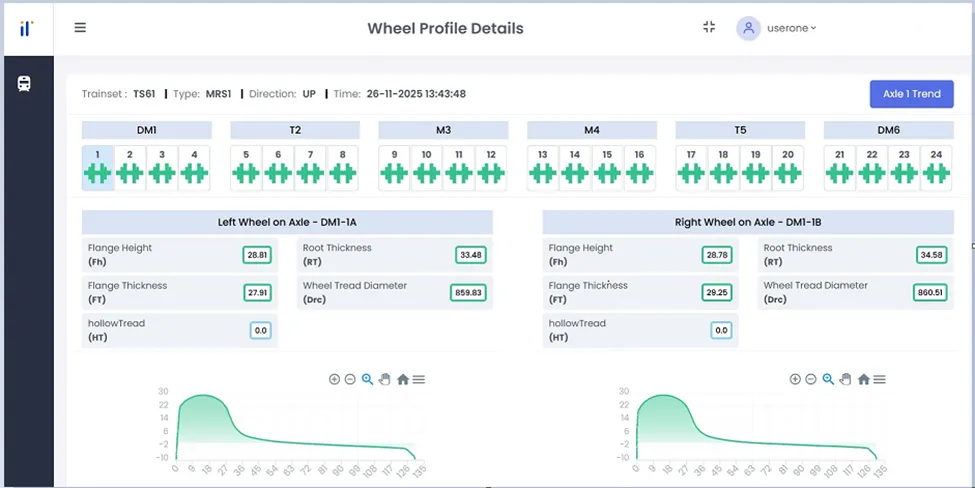Screen dimensions: 975x488
Task: Open the left chart's download menu icon
Action: click(419, 379)
